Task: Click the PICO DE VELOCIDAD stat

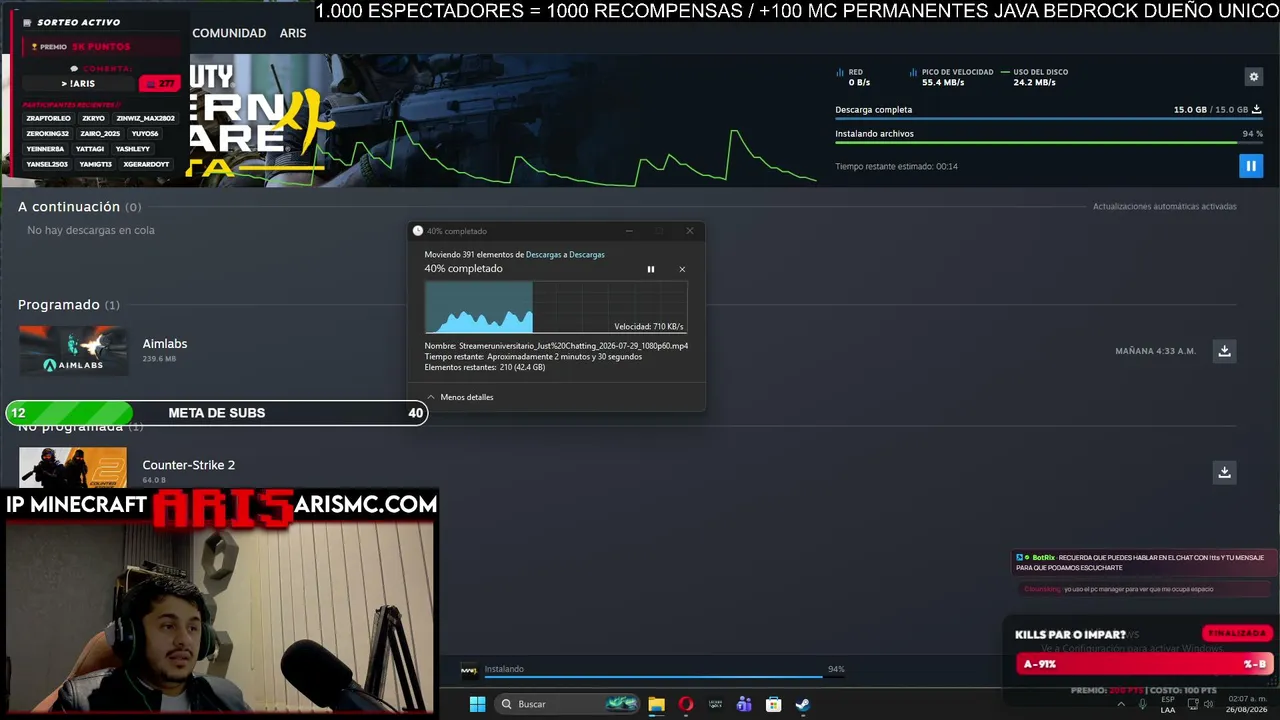Action: (951, 77)
